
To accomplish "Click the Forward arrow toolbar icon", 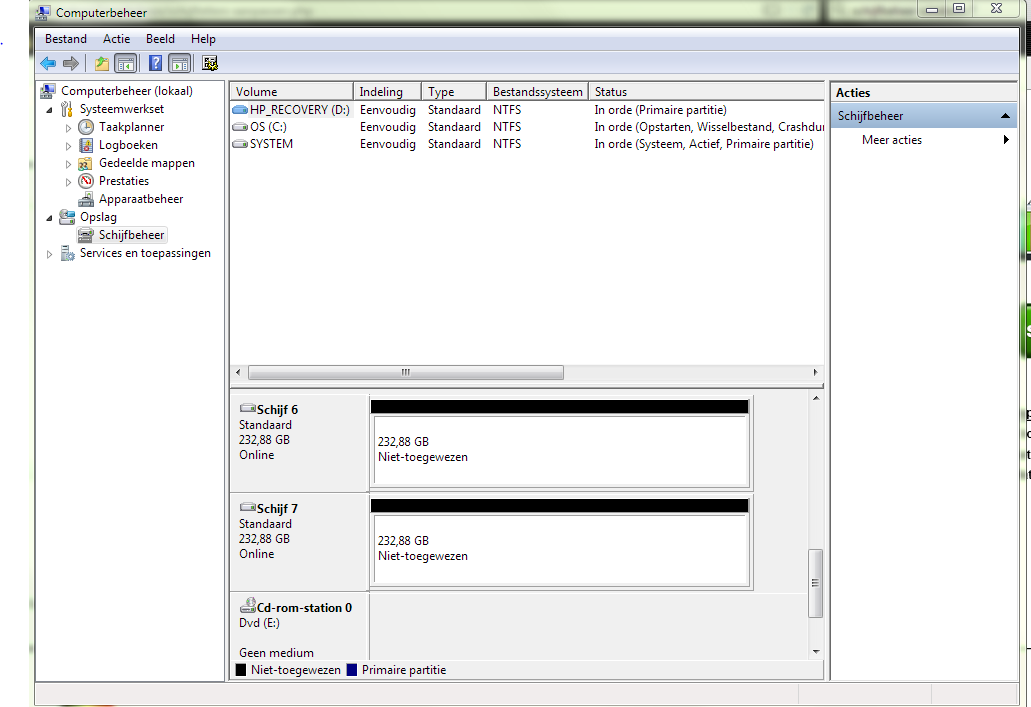I will point(70,63).
